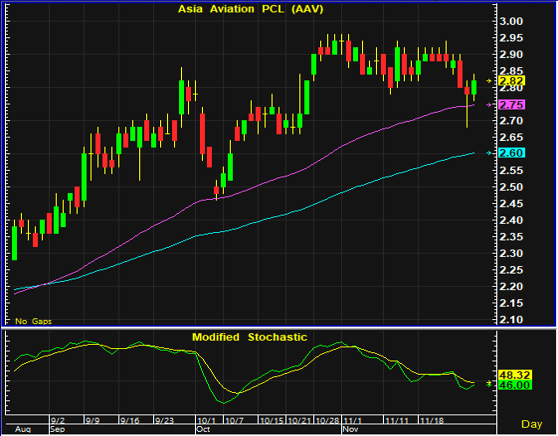Screen dimensions: 558x436
Task: Click the magenta arrow beside the 2.75 label
Action: pos(489,105)
